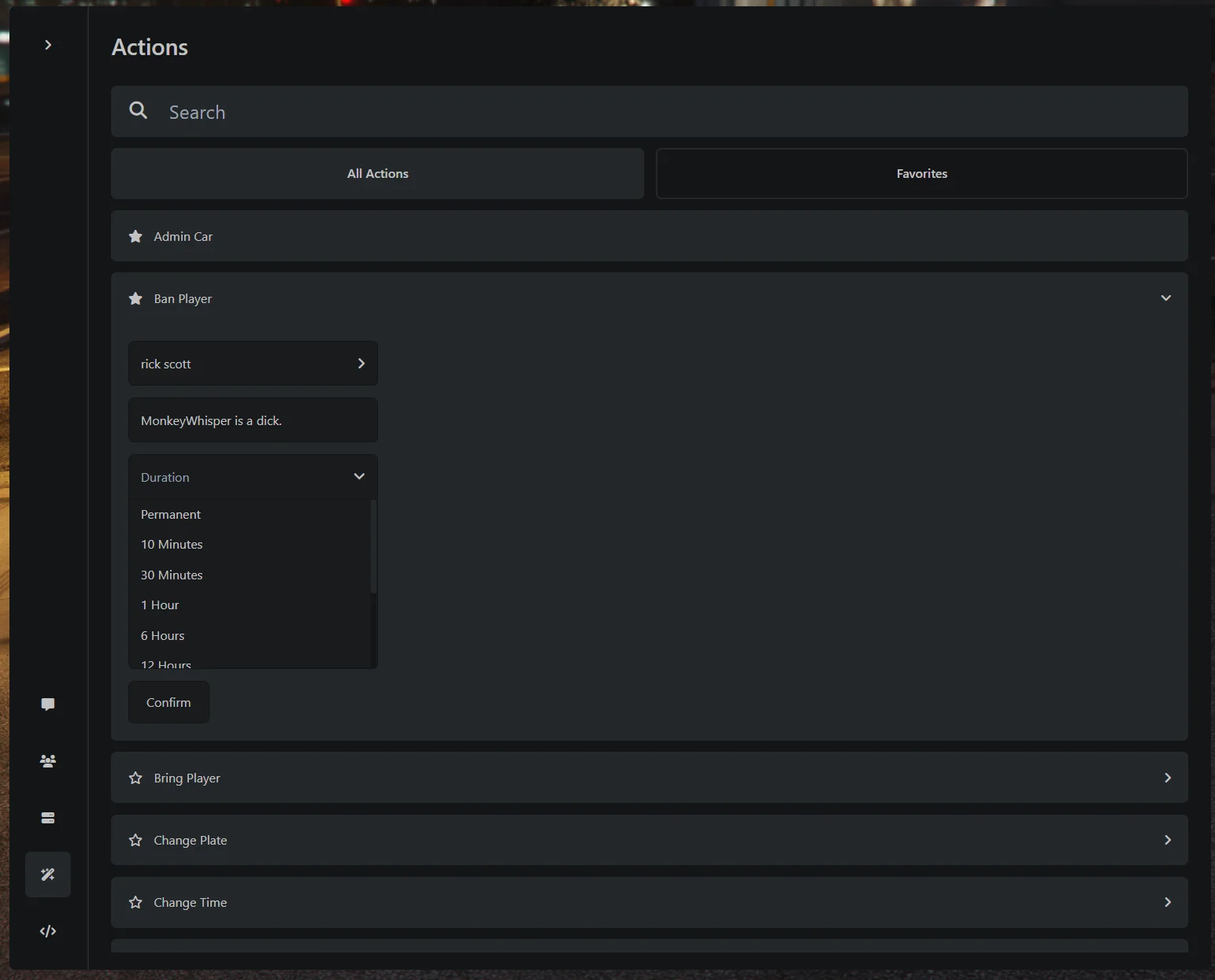Switch to the Favorites tab
Image resolution: width=1215 pixels, height=980 pixels.
921,174
